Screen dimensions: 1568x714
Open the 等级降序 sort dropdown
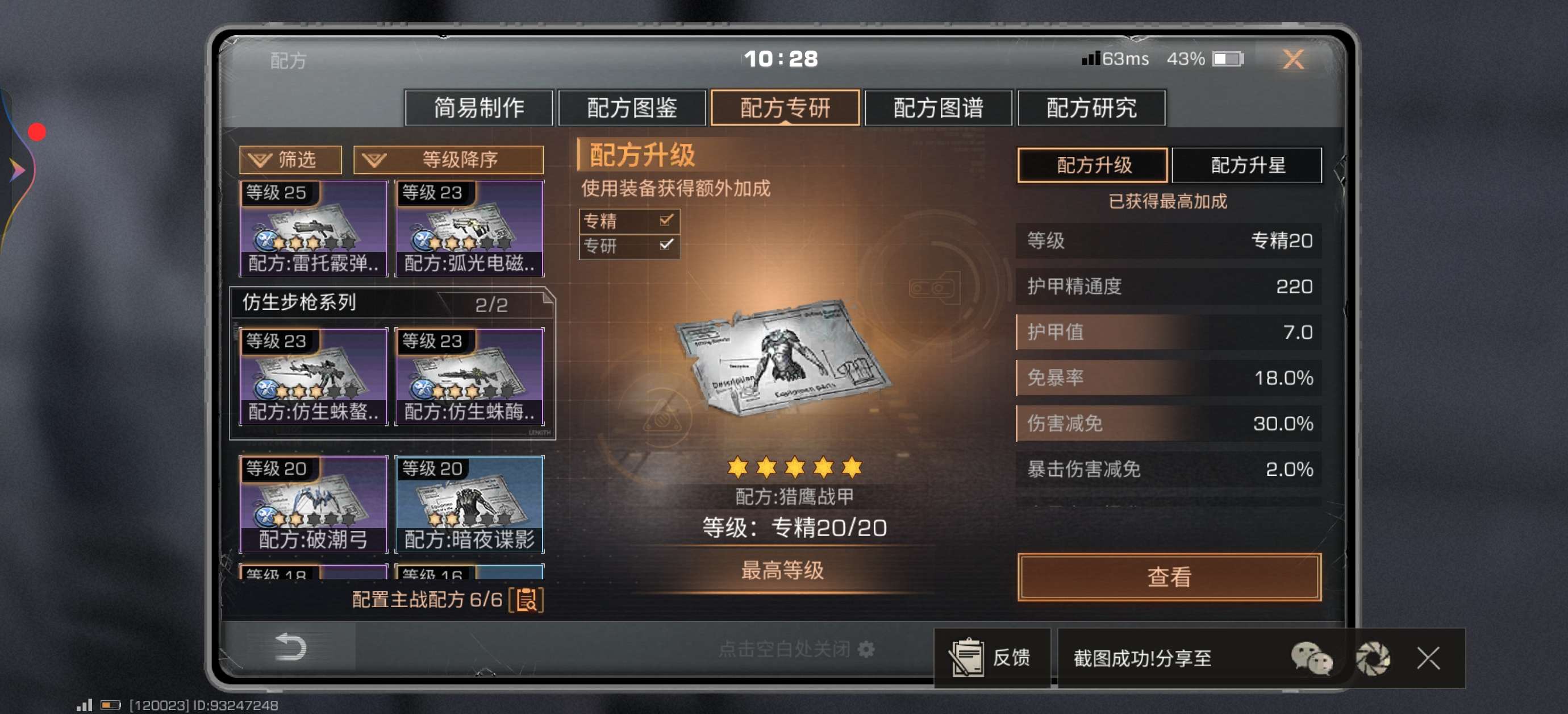coord(448,160)
